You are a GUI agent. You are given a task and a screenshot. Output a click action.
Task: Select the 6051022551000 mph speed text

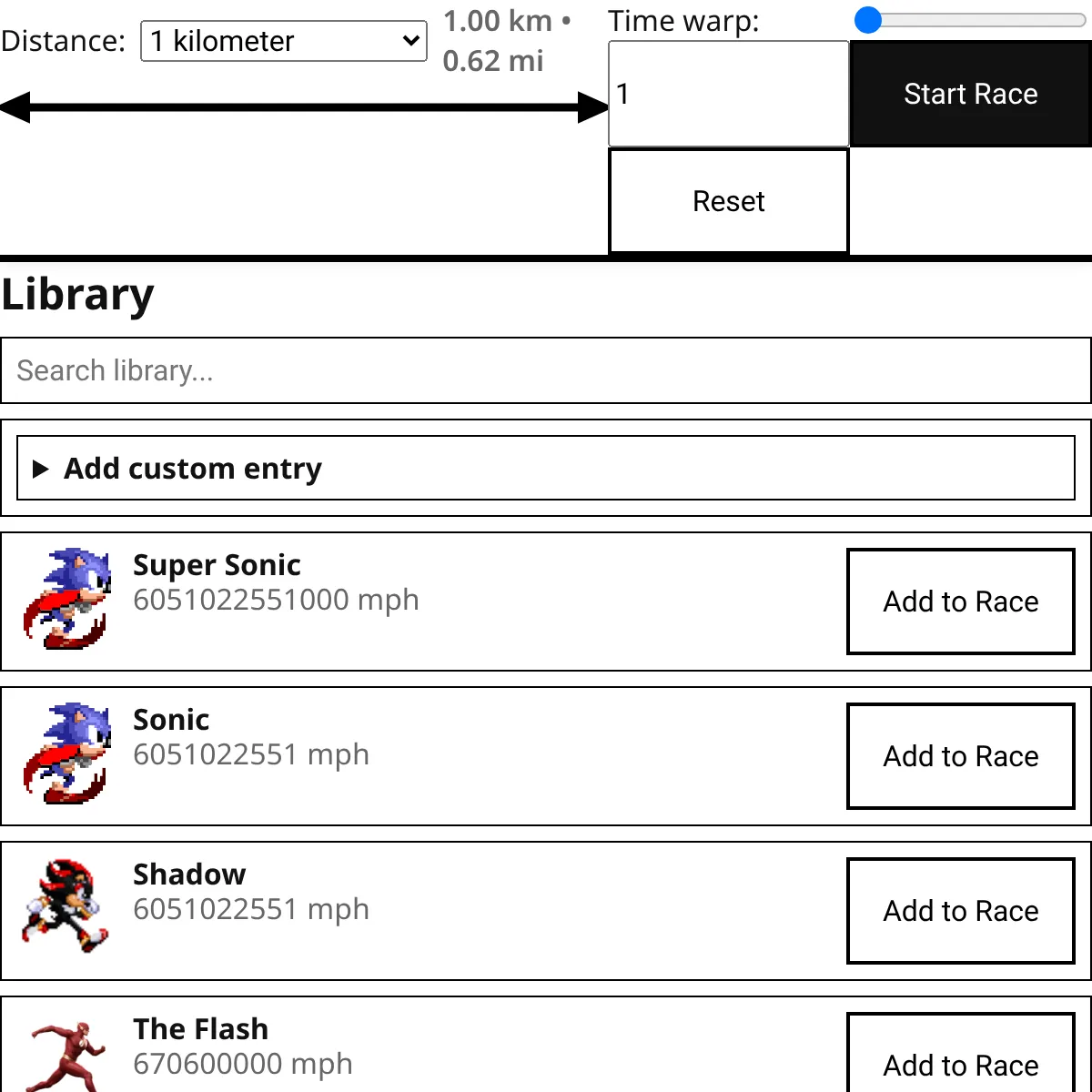pos(276,601)
